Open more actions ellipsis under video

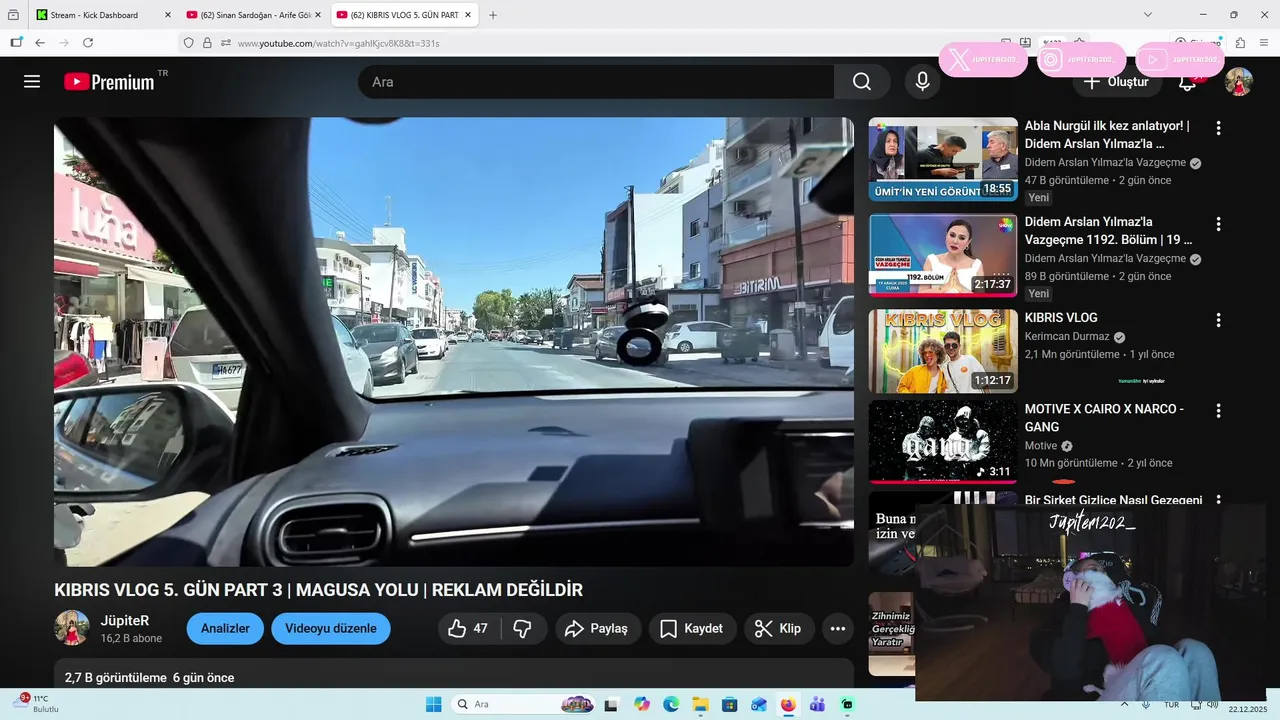pos(838,629)
